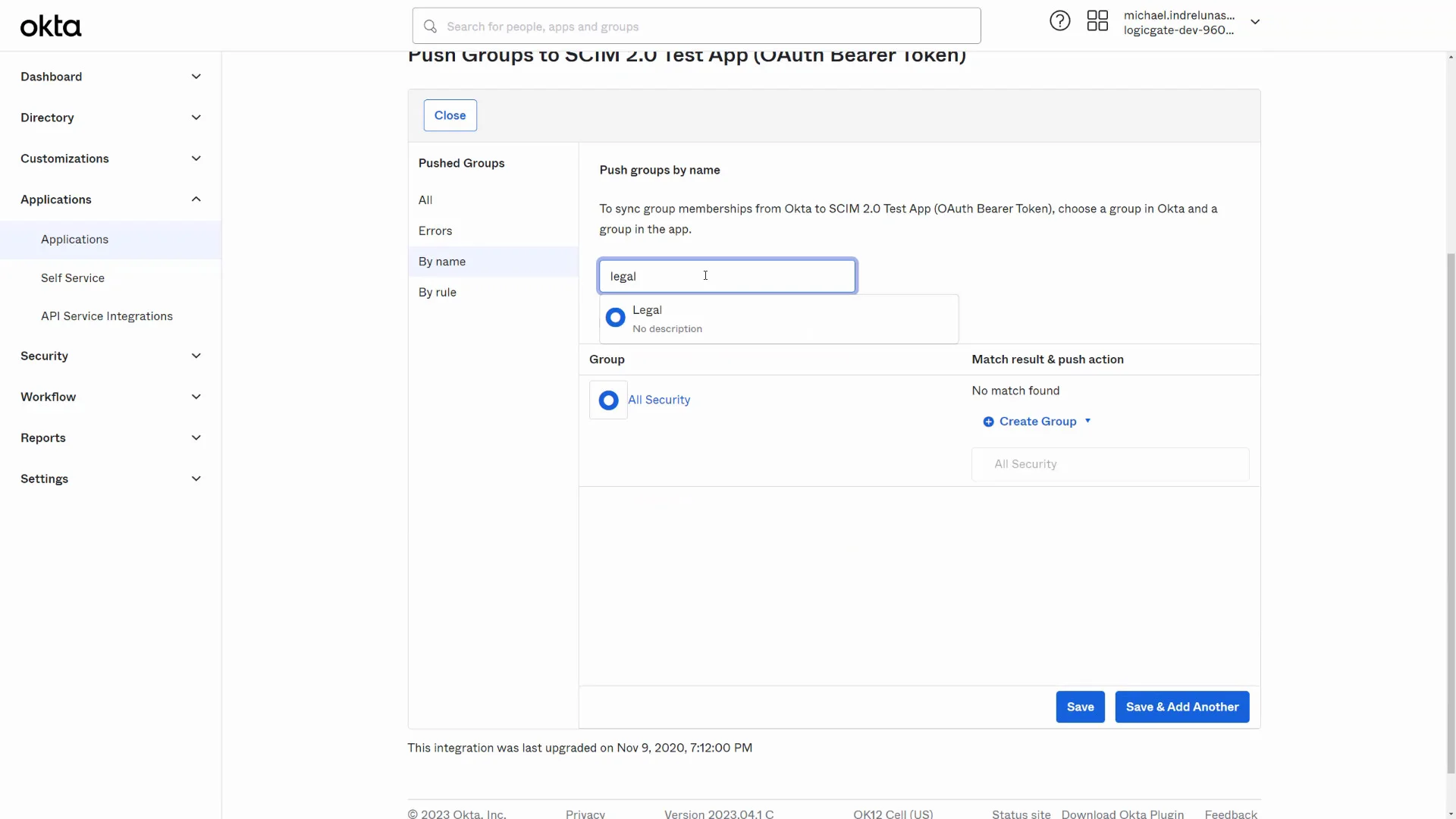Click the search magnifier icon
Image resolution: width=1456 pixels, height=819 pixels.
[430, 27]
